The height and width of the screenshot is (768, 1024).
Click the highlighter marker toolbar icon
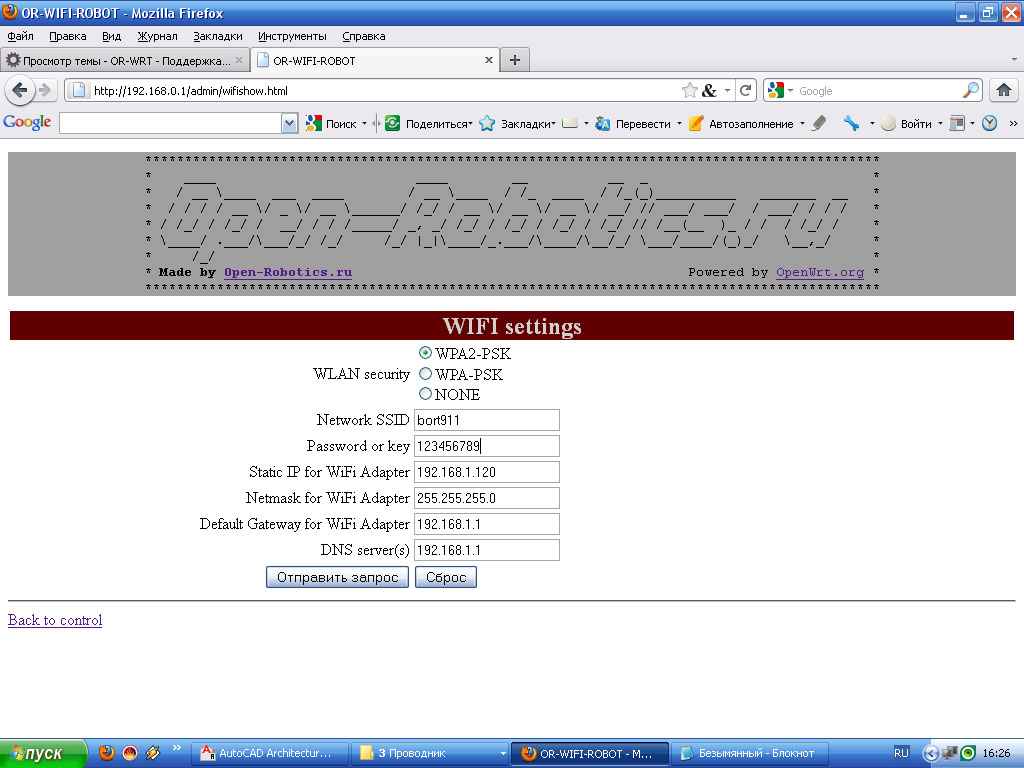[x=819, y=123]
